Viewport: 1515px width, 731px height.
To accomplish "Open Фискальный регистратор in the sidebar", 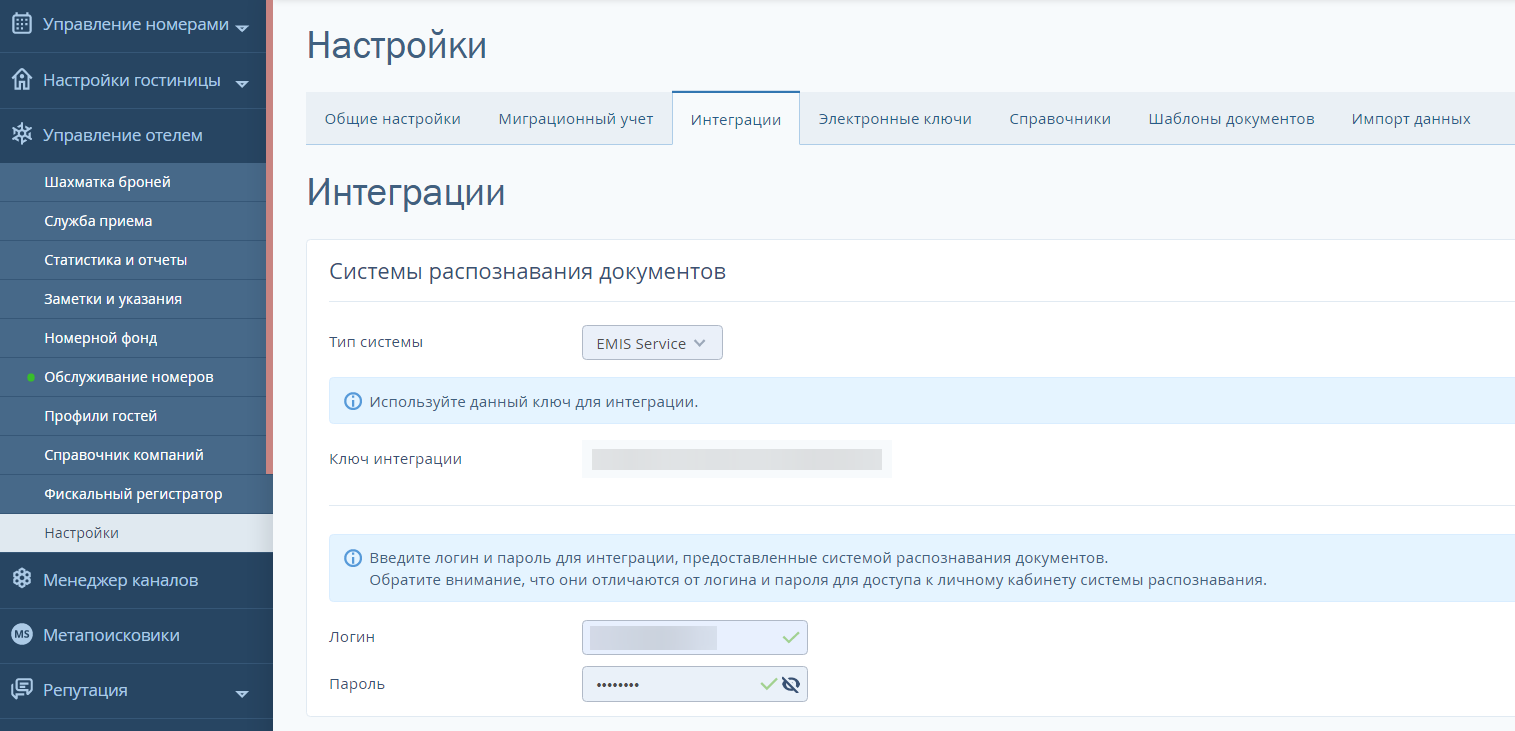I will (x=136, y=494).
